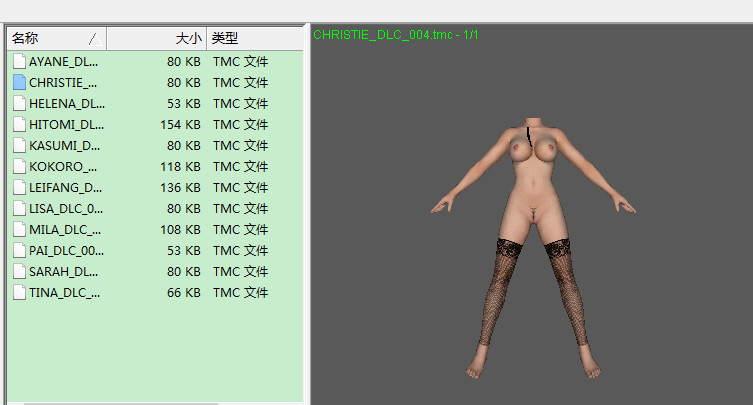Select the highlighted CHRISTIE file icon
This screenshot has width=753, height=405.
[x=19, y=82]
